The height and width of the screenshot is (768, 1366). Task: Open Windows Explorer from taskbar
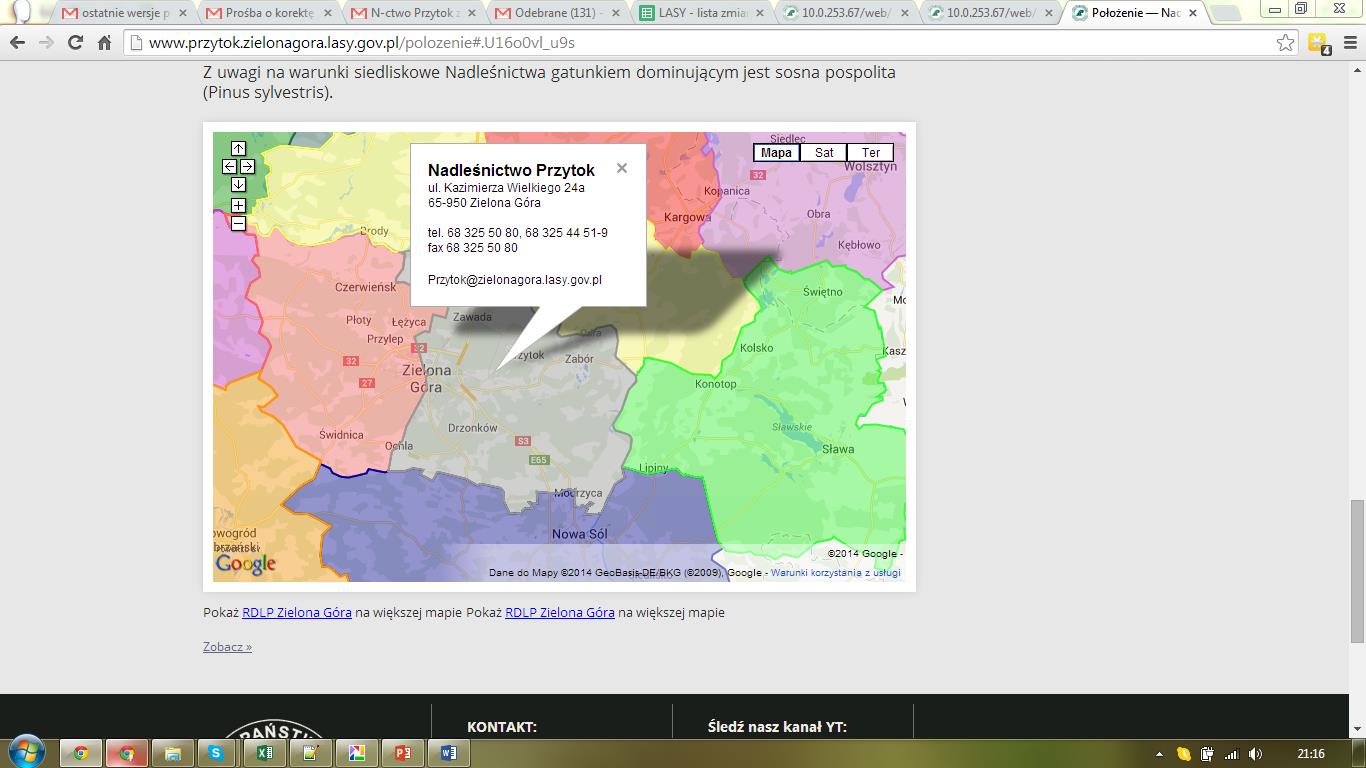[x=173, y=753]
